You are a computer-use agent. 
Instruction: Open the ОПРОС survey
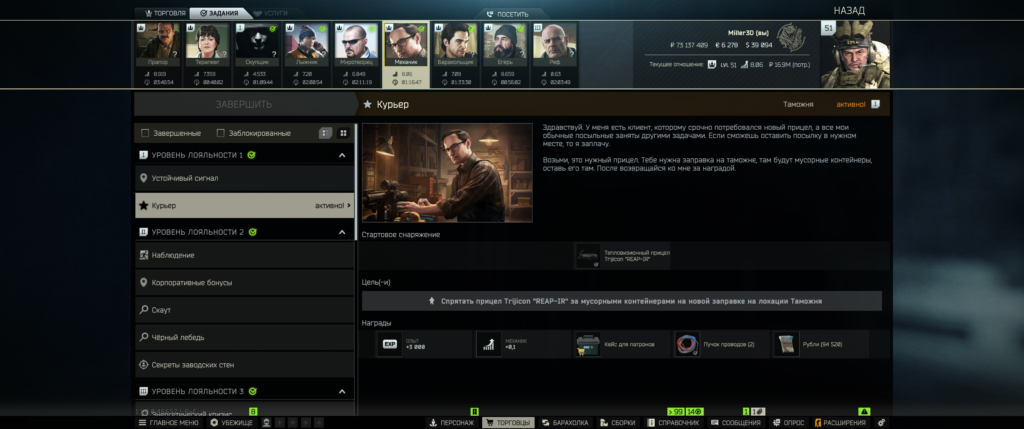click(x=788, y=423)
